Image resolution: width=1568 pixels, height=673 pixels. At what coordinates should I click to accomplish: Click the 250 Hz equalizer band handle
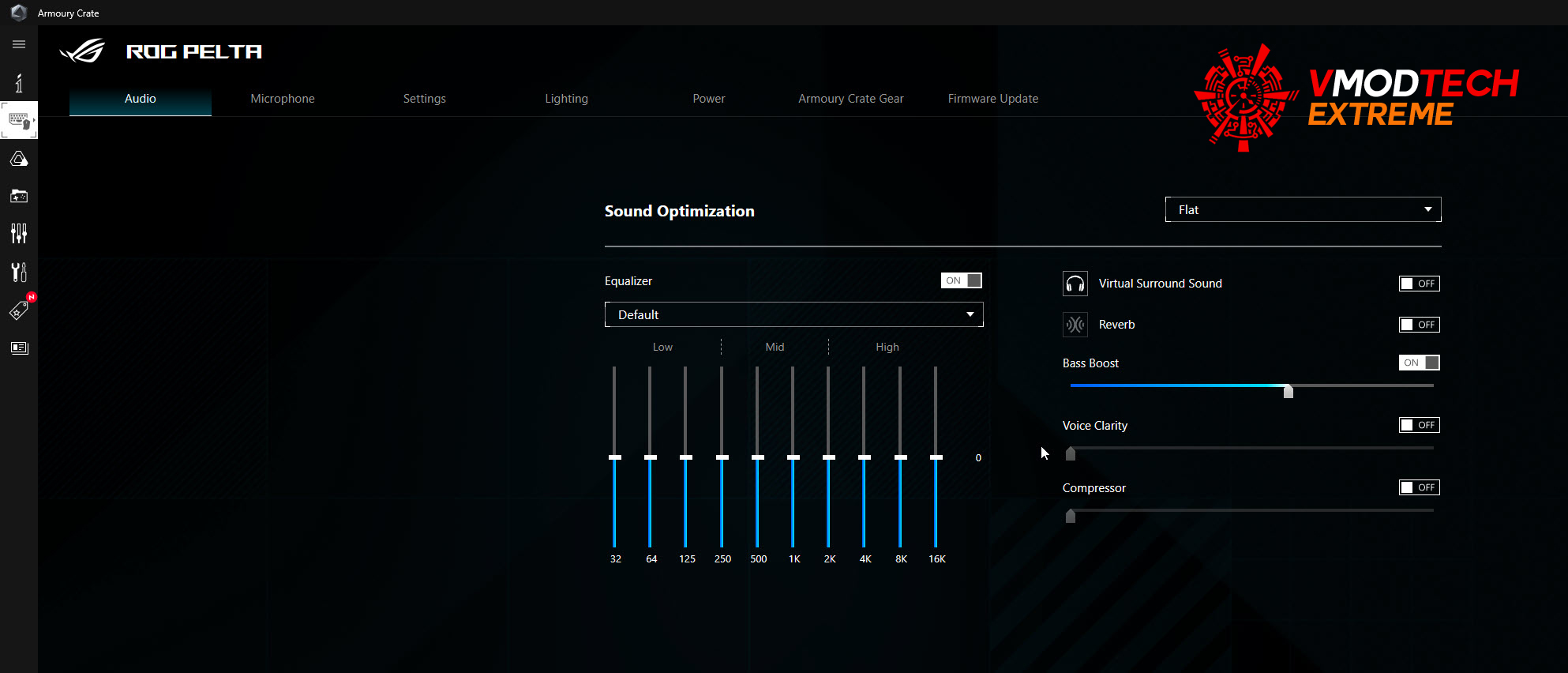722,457
